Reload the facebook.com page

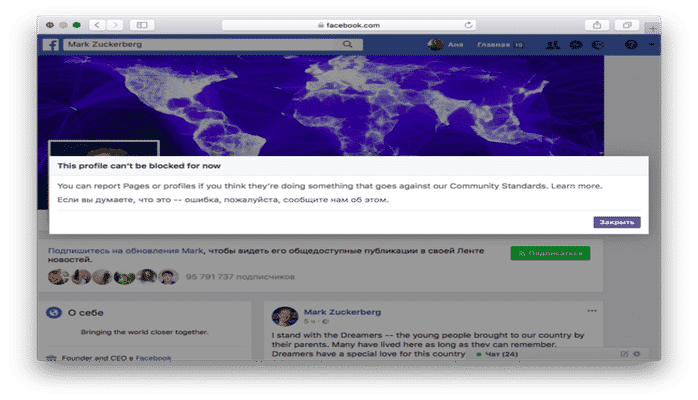[x=468, y=25]
